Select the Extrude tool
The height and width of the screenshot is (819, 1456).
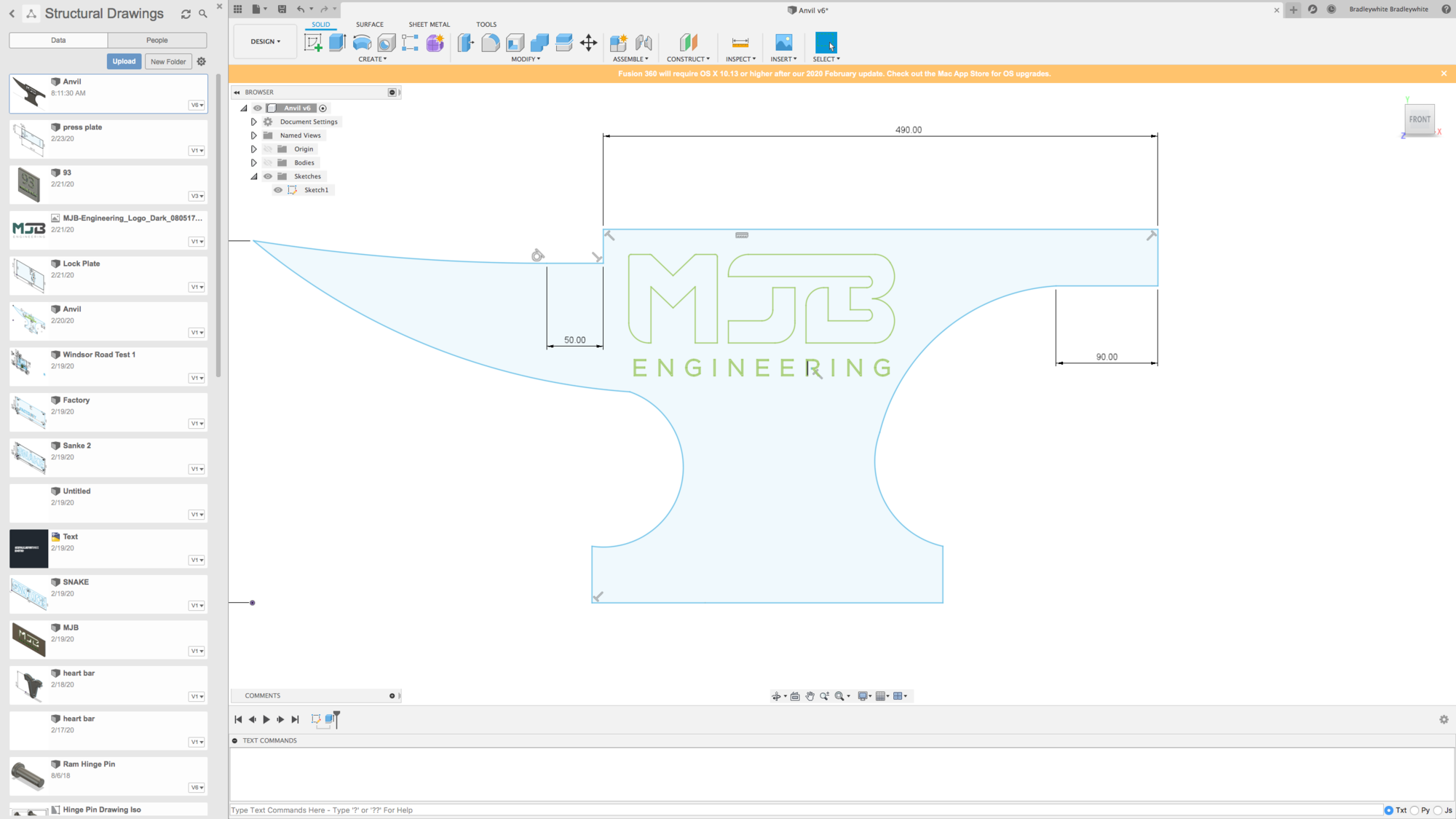(337, 43)
